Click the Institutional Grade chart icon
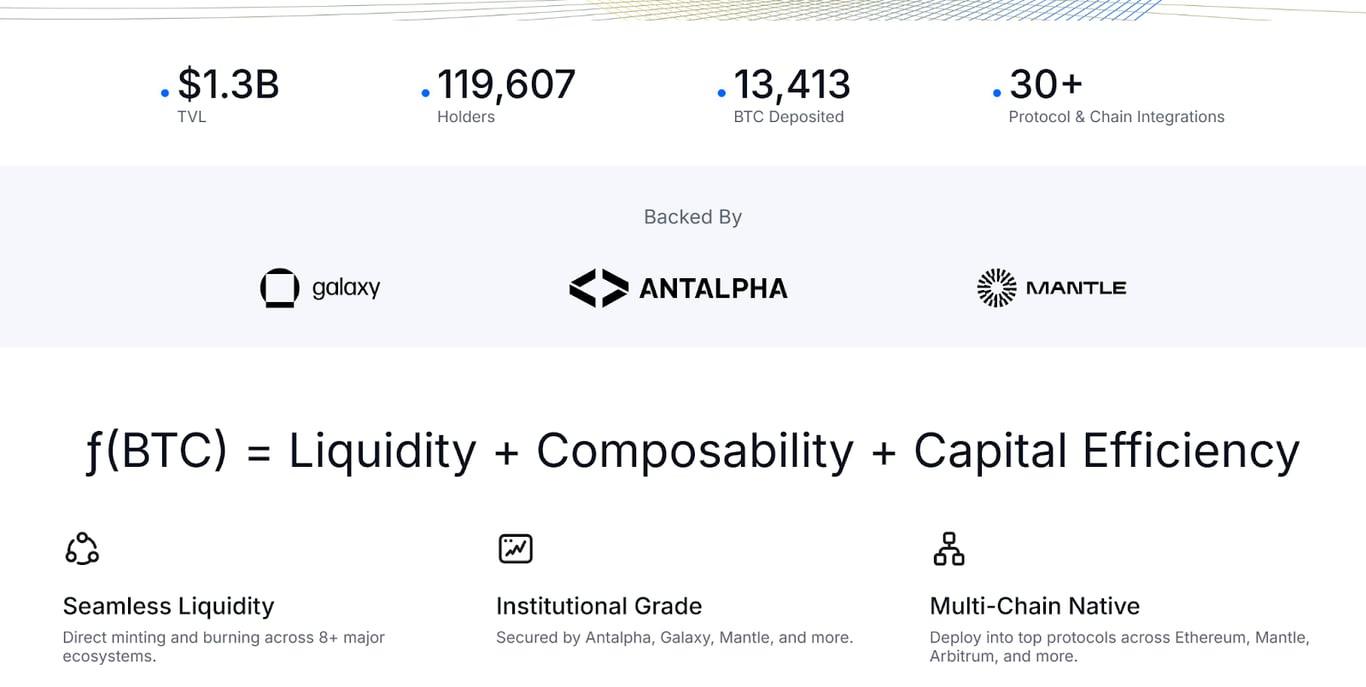This screenshot has width=1366, height=687. coord(515,548)
